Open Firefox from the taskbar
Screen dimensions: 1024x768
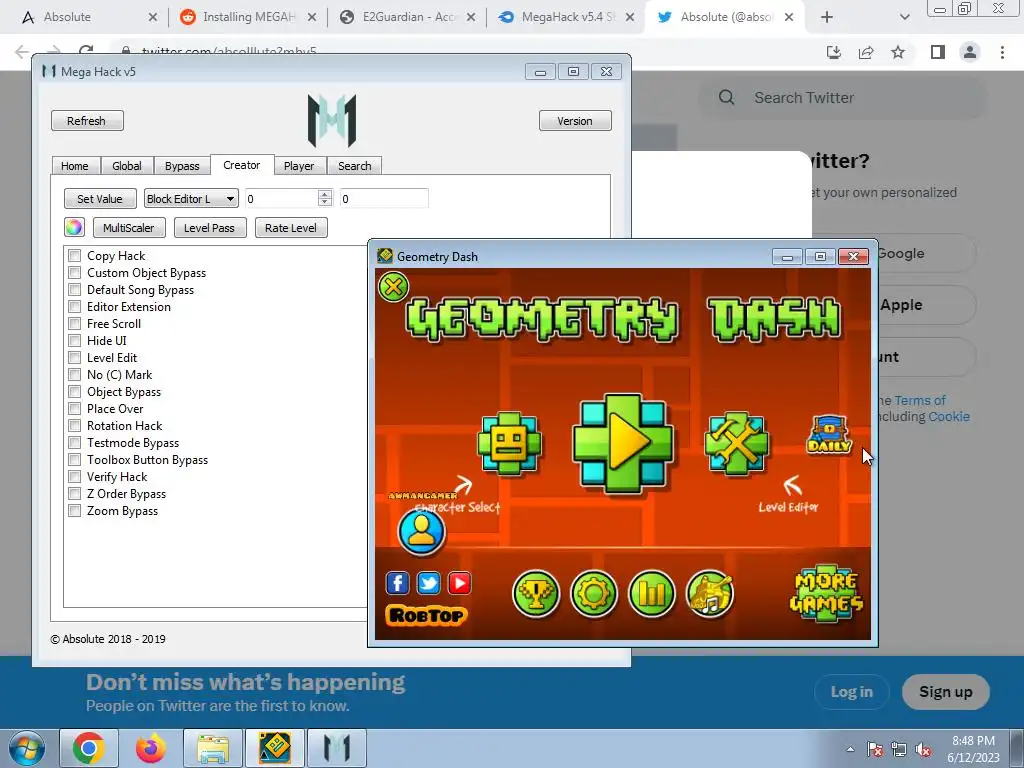tap(151, 748)
